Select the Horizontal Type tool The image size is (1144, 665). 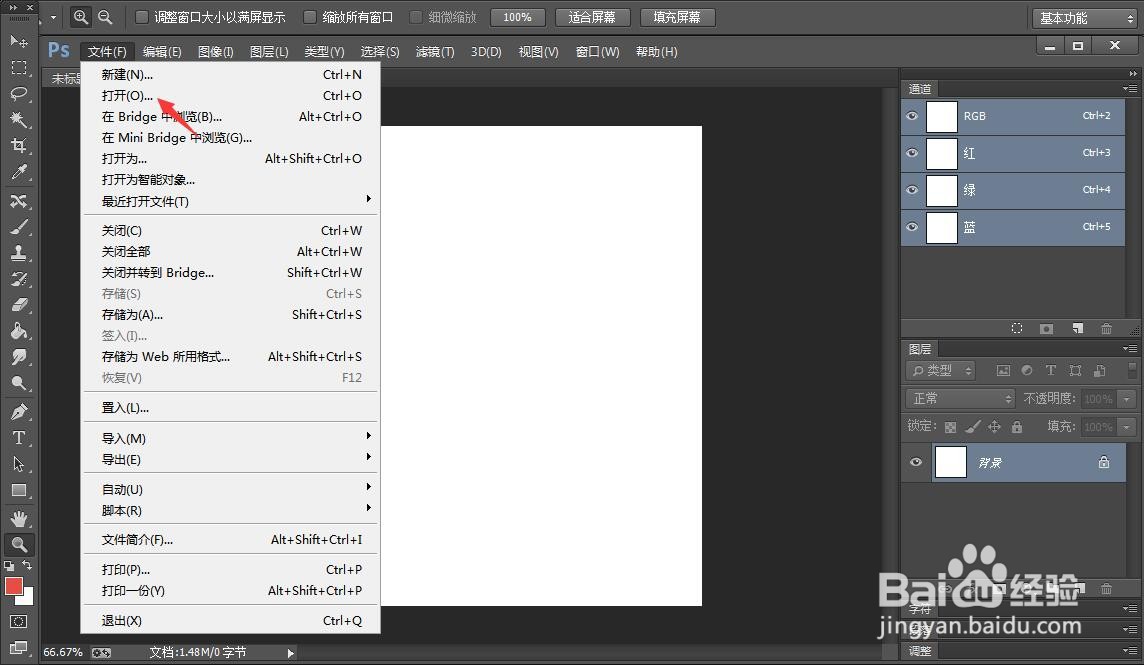click(x=19, y=438)
